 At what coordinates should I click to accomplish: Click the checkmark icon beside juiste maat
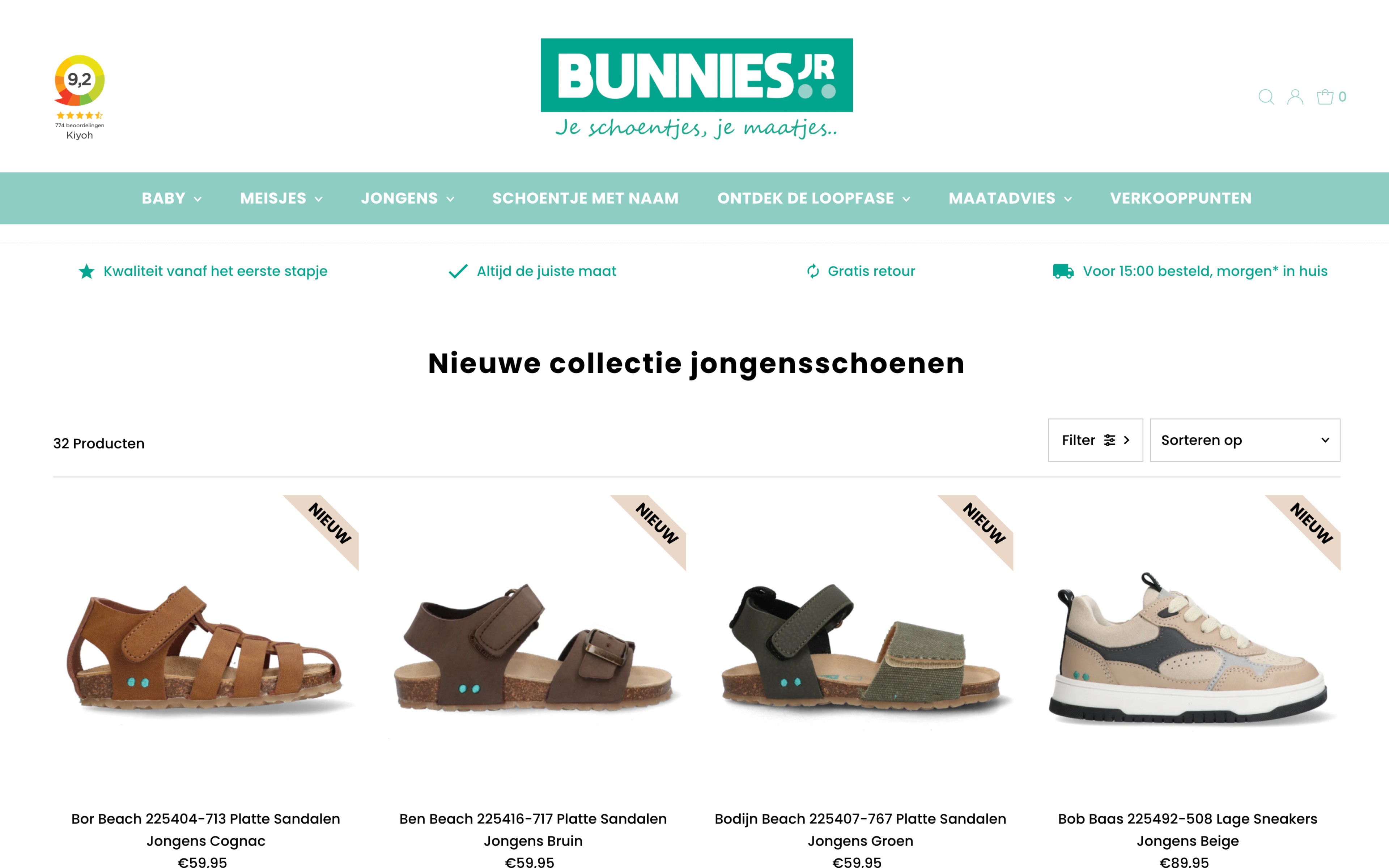click(458, 271)
